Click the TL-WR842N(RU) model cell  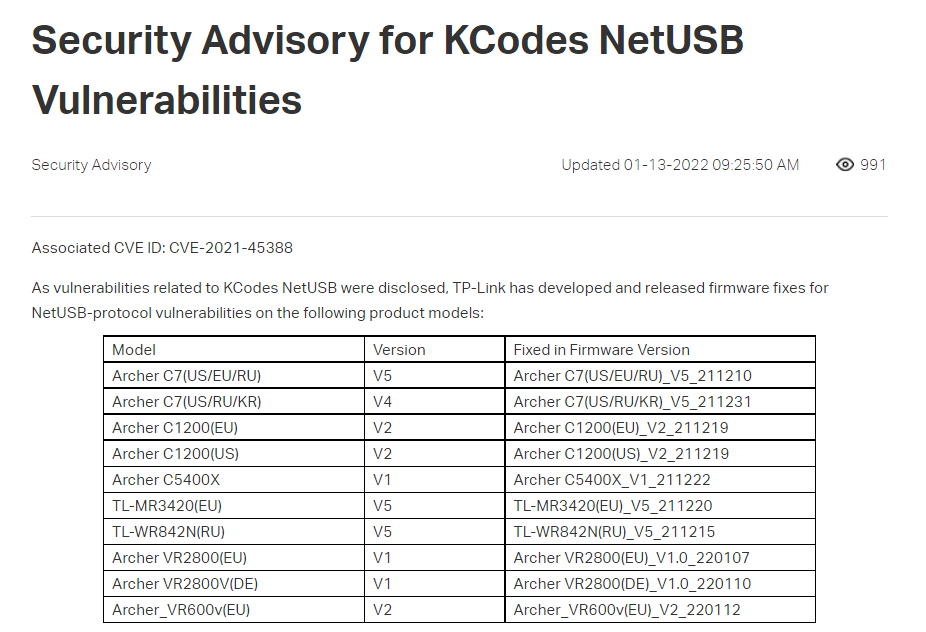click(x=234, y=531)
